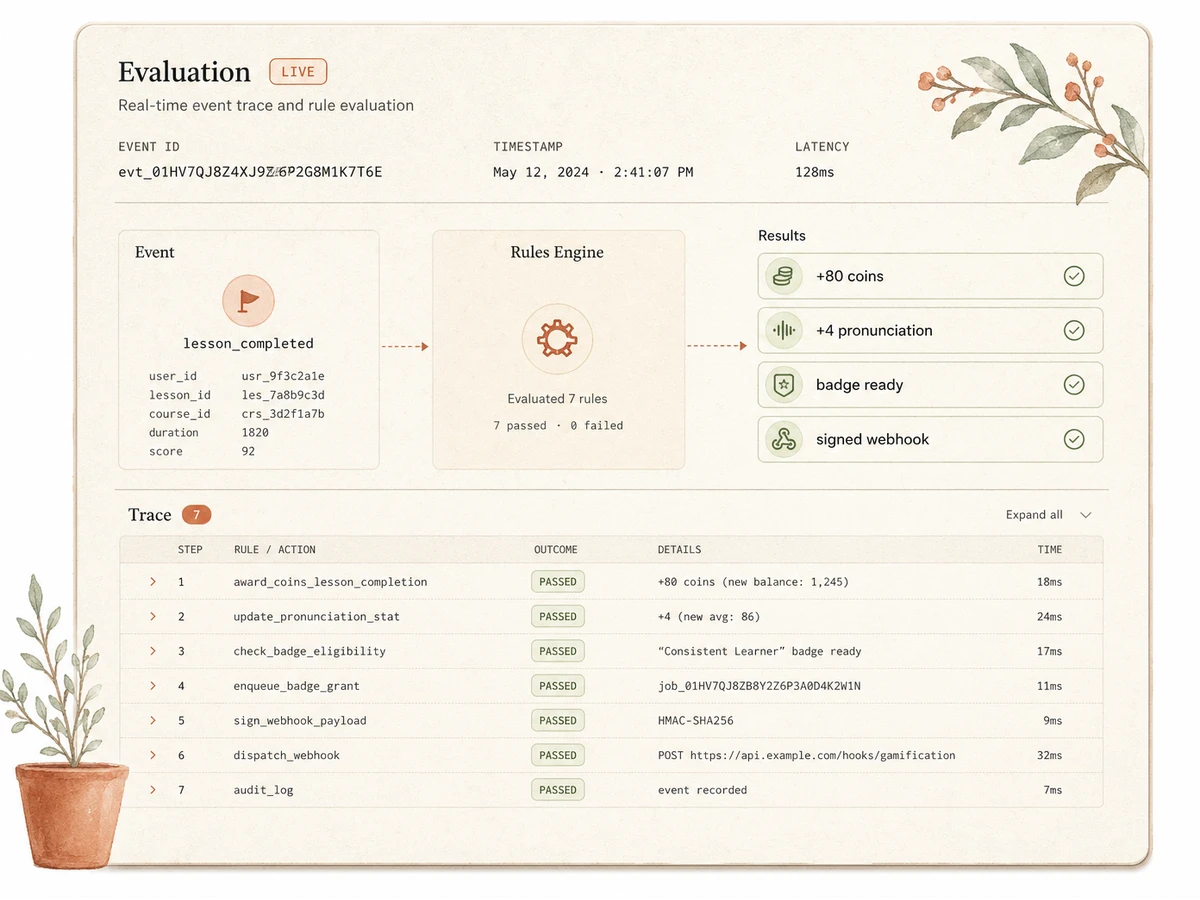Screen dimensions: 1200x900
Task: Click the 32ms time for dispatch_webhook
Action: coord(1050,755)
